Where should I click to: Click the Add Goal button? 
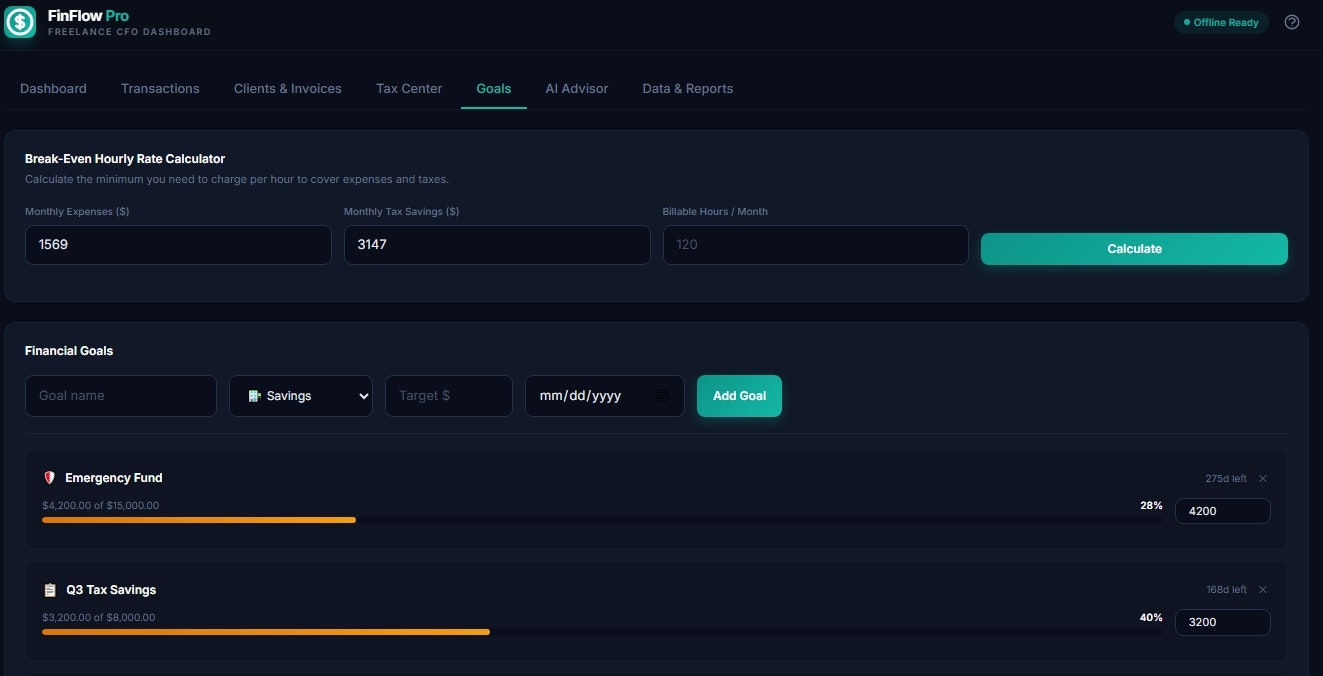pyautogui.click(x=739, y=395)
